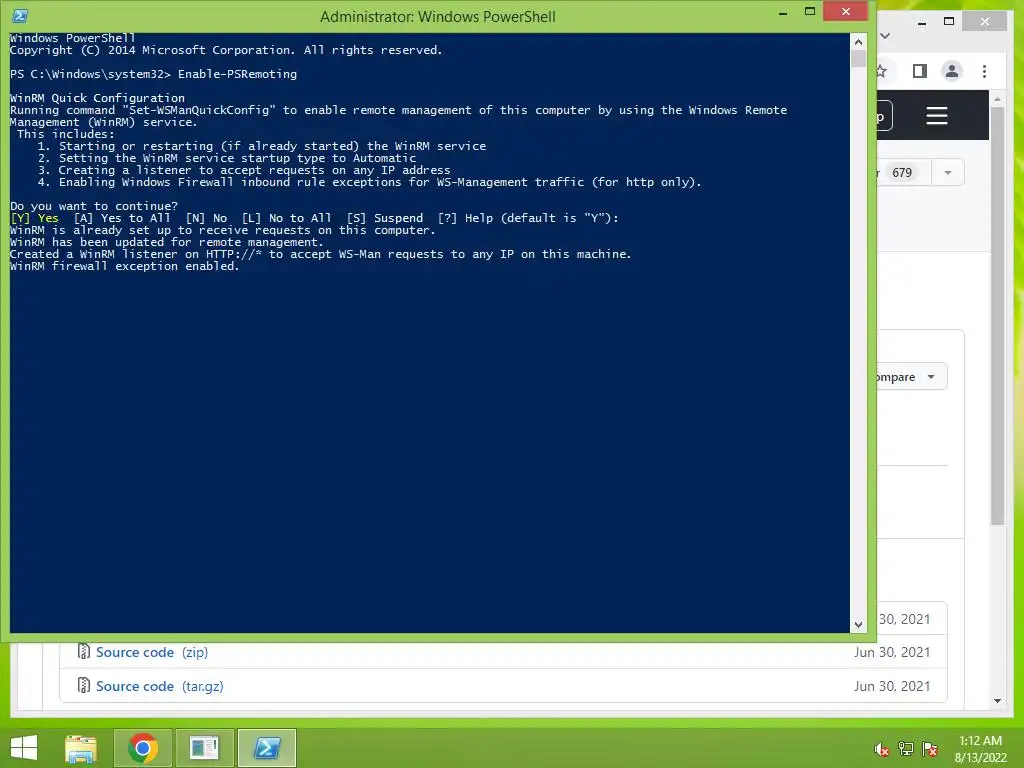Maximize the PowerShell window
The image size is (1024, 768).
pyautogui.click(x=810, y=11)
